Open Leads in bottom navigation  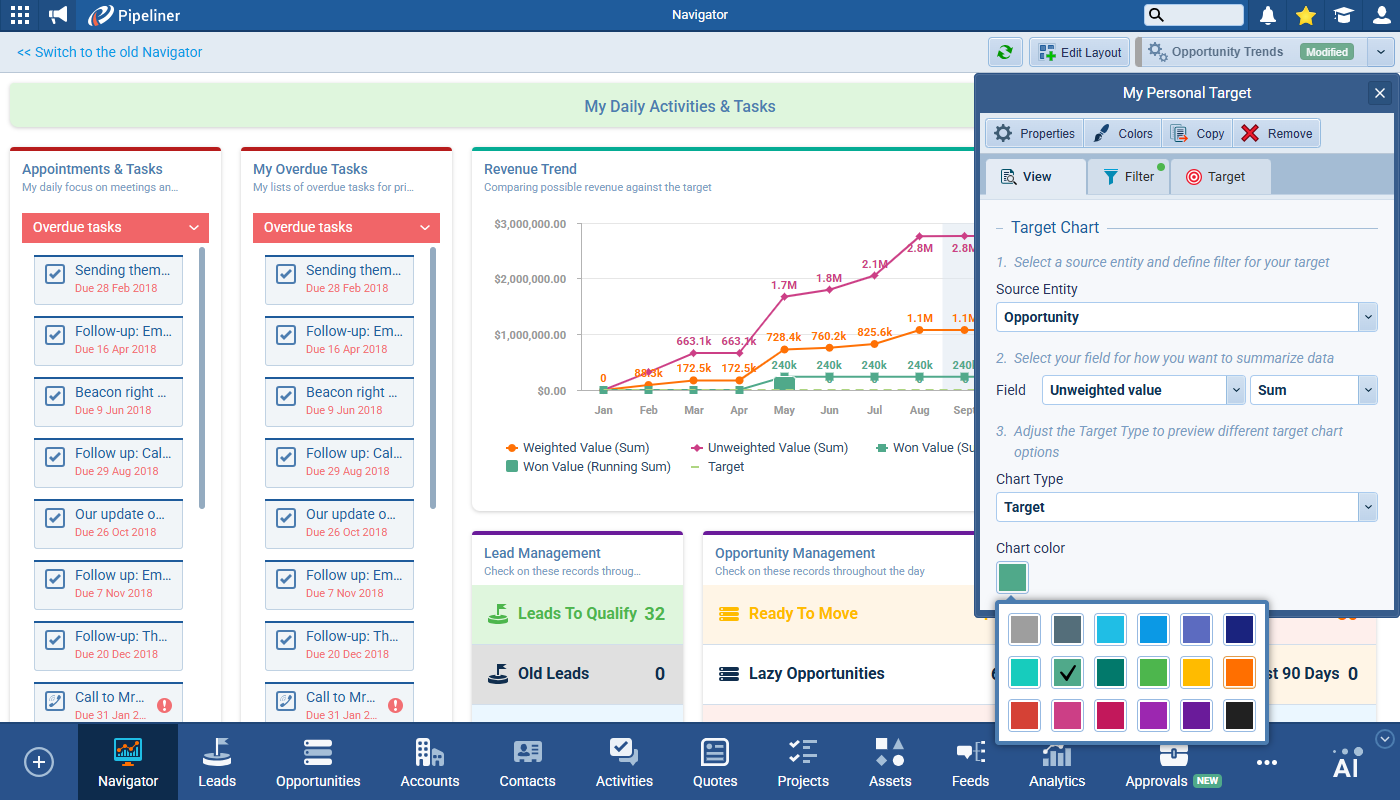(x=217, y=762)
